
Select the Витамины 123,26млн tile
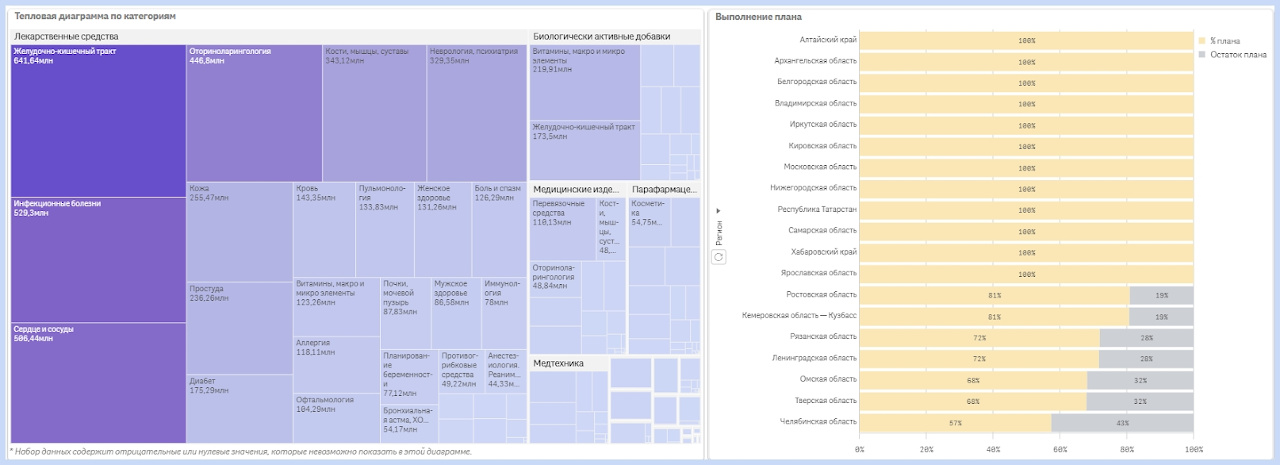pos(336,307)
